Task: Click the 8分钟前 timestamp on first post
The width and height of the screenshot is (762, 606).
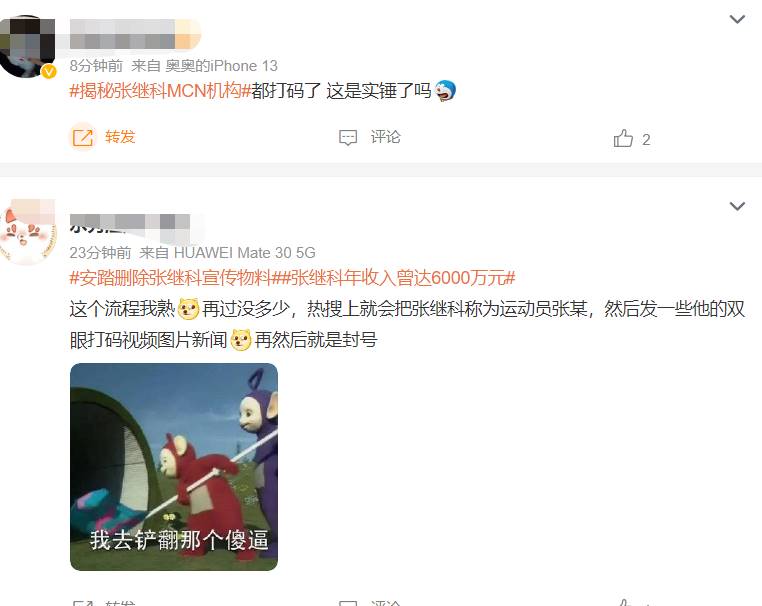Action: [96, 66]
